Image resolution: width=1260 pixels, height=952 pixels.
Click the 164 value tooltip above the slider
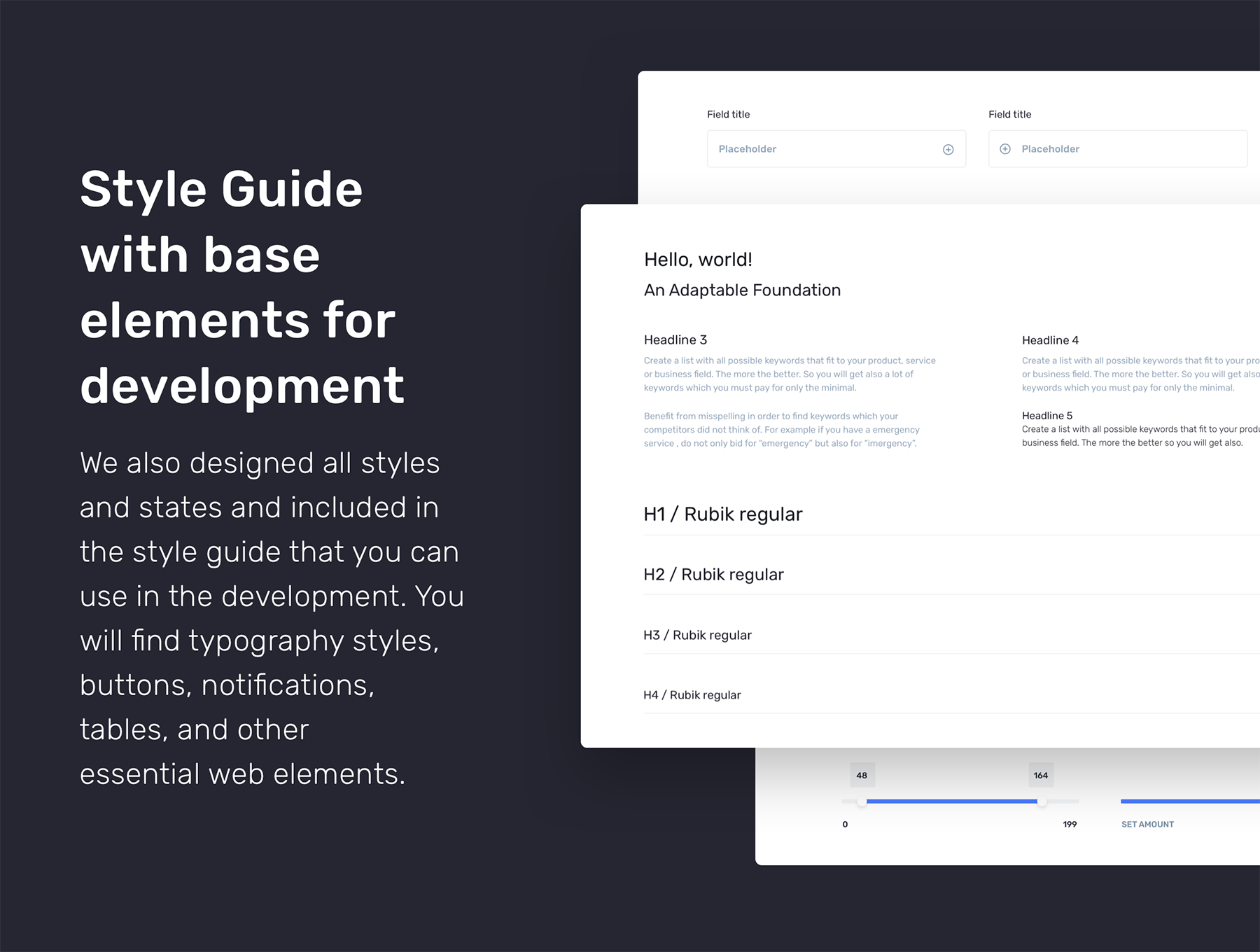tap(1041, 775)
